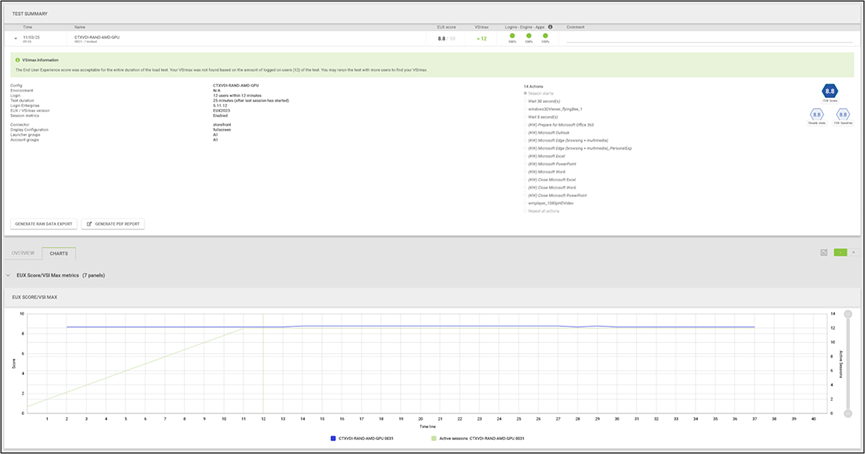Click the Name column header
Viewport: 865px width, 454px height.
(80, 27)
